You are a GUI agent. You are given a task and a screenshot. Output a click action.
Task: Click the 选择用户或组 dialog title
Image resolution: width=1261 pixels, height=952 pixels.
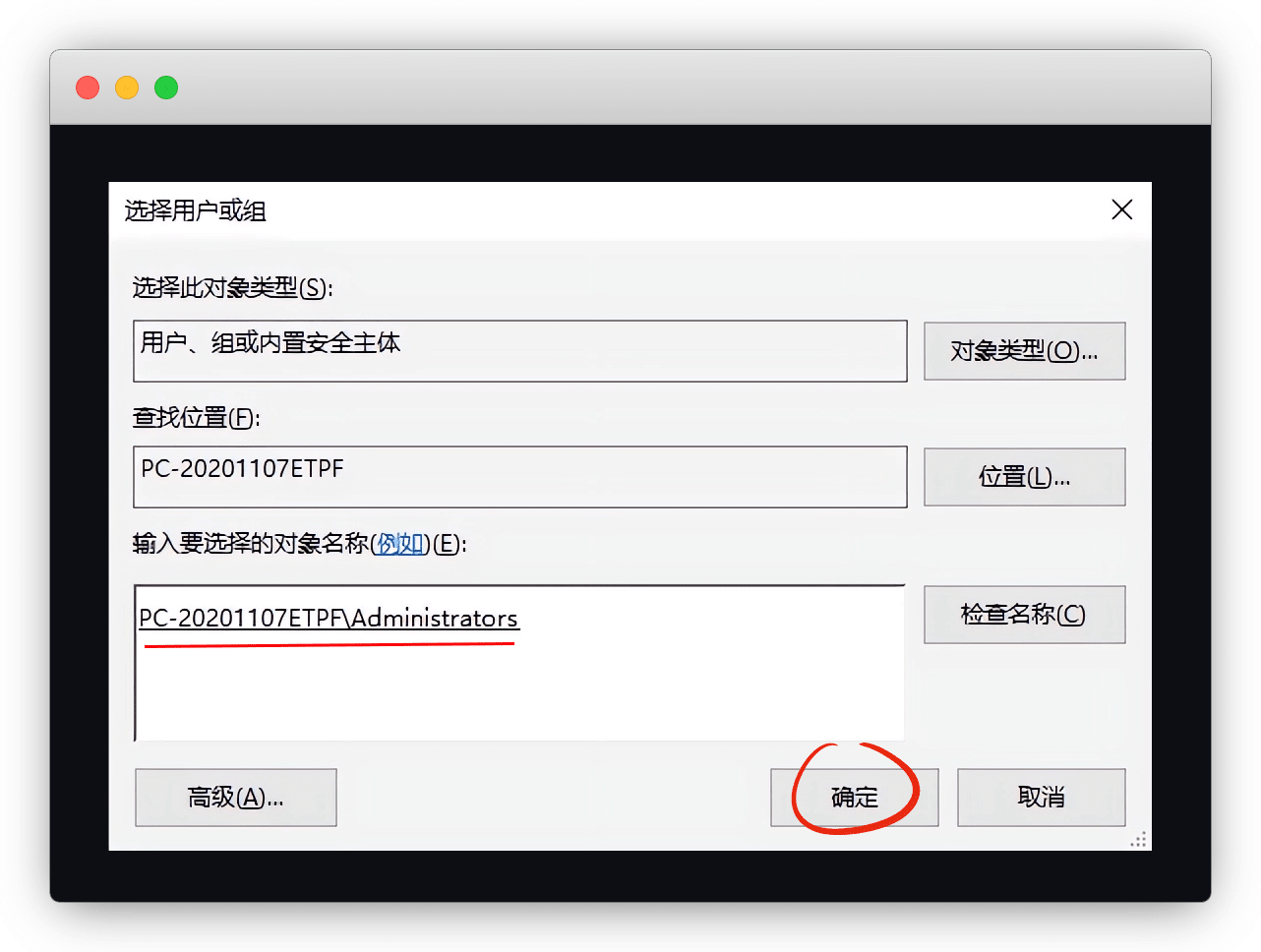[x=196, y=210]
